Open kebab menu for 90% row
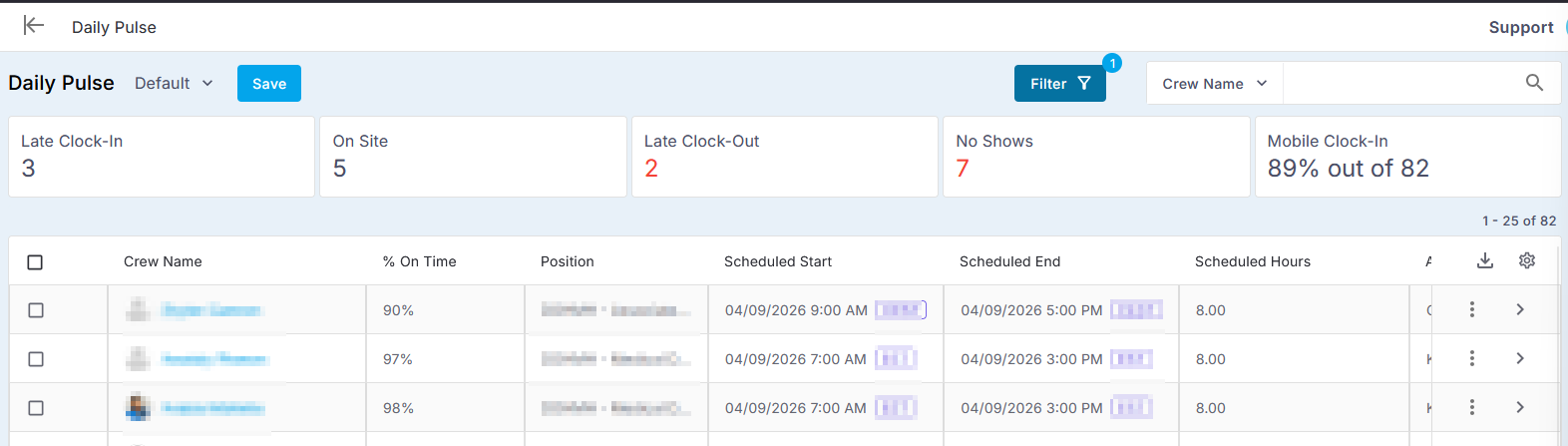Screen dimensions: 1568x446 [1472, 309]
